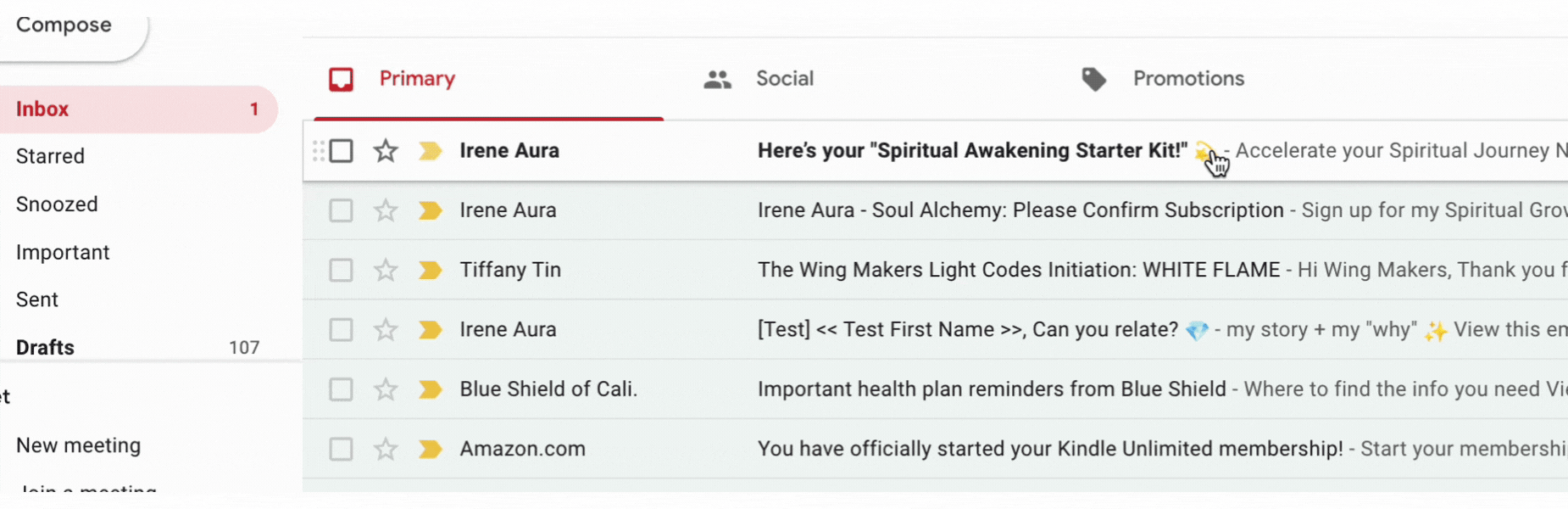Check the box for Blue Shield email
Screen dimensions: 1568x509
(x=341, y=389)
